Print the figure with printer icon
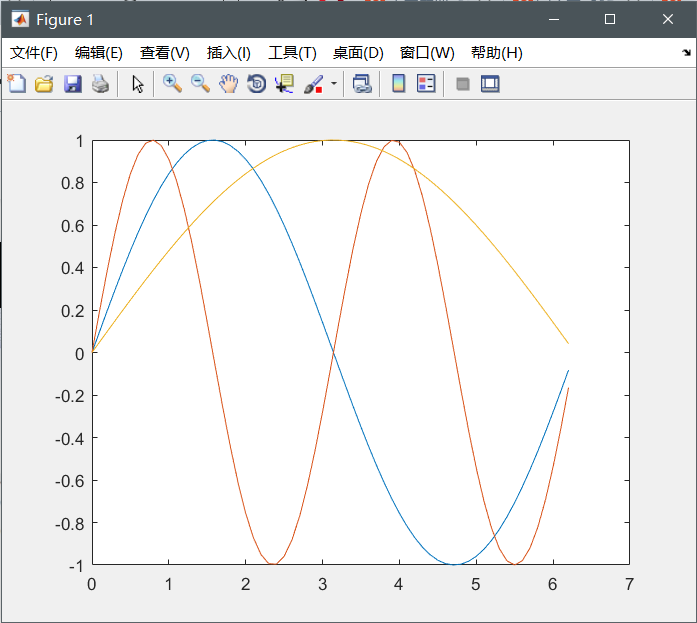 100,84
